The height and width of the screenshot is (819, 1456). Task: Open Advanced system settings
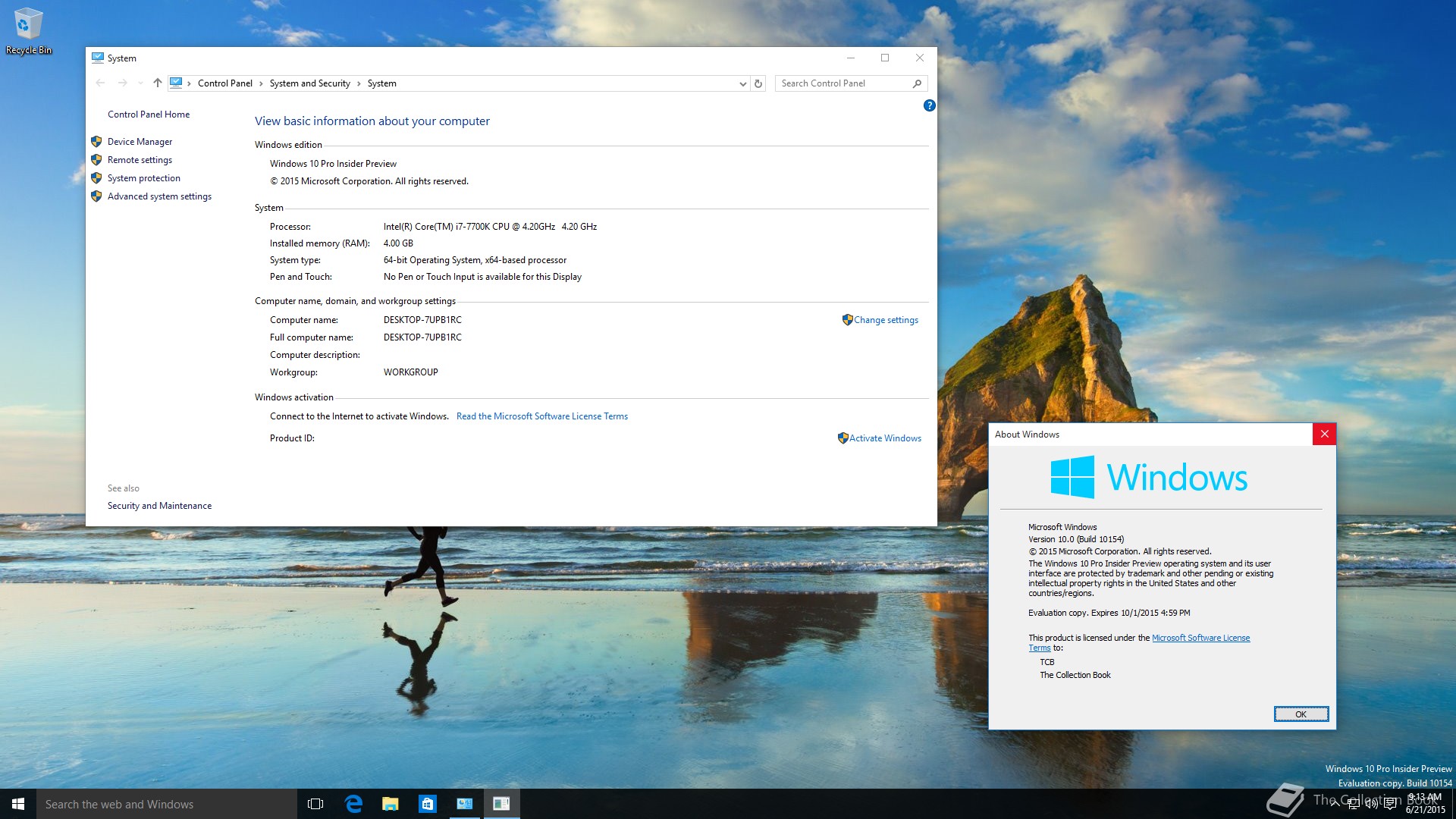(159, 196)
